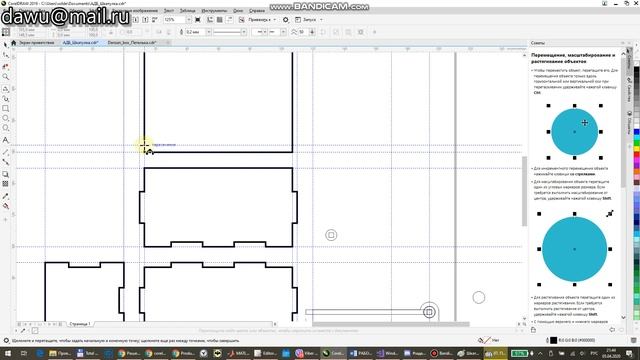Click the last page navigation arrow

click(x=55, y=324)
